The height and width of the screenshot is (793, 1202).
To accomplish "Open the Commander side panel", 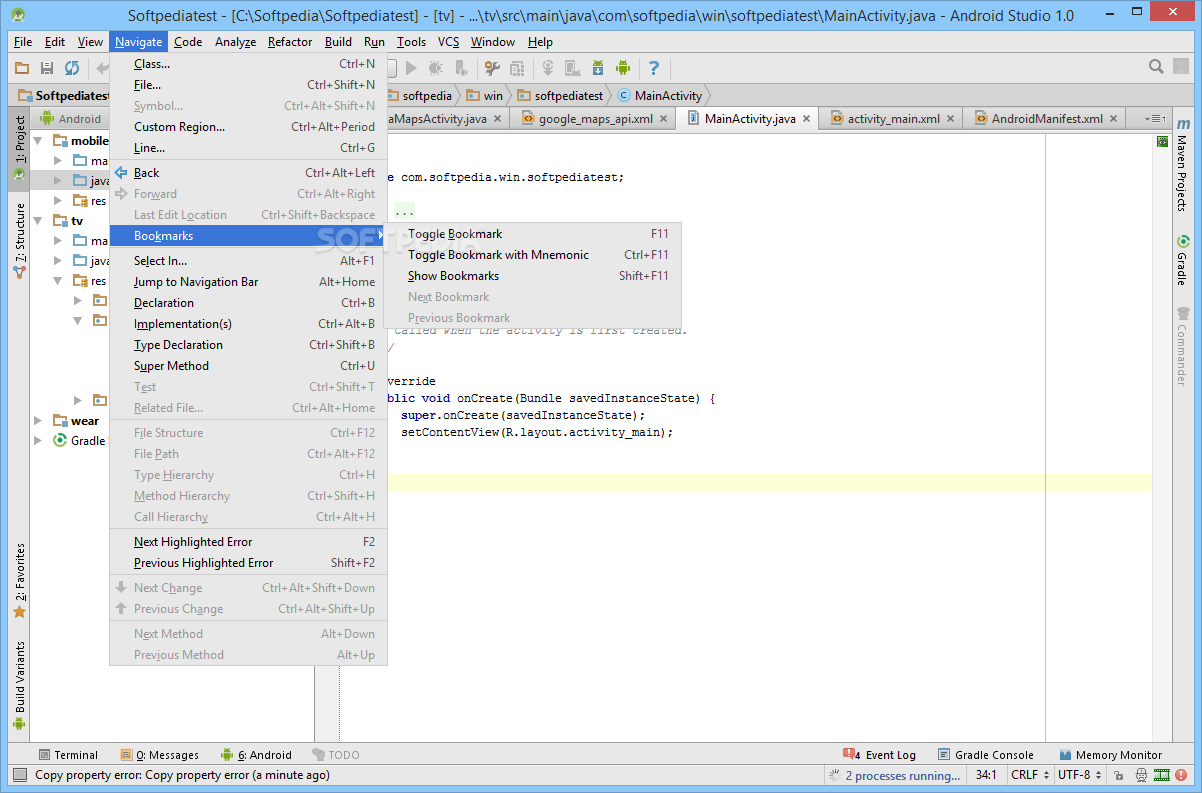I will point(1182,346).
